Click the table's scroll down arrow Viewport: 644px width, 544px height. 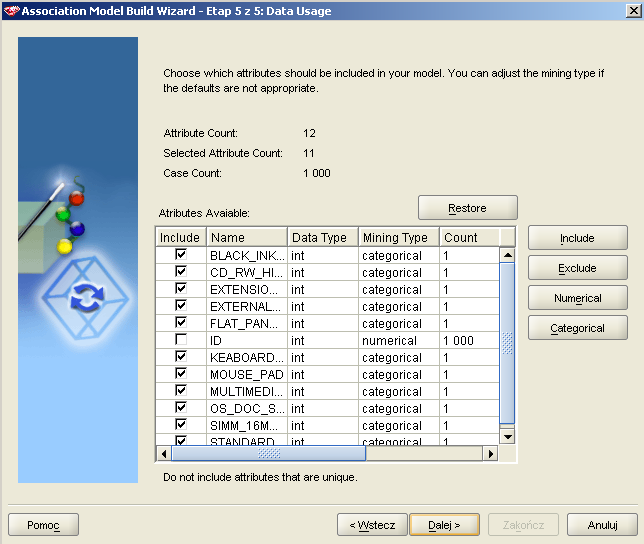coord(508,436)
